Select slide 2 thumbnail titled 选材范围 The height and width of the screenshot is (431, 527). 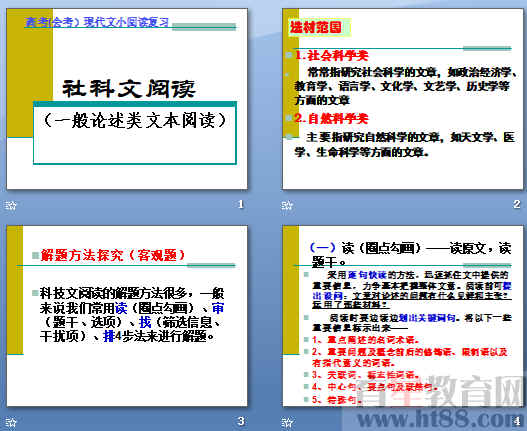coord(403,99)
